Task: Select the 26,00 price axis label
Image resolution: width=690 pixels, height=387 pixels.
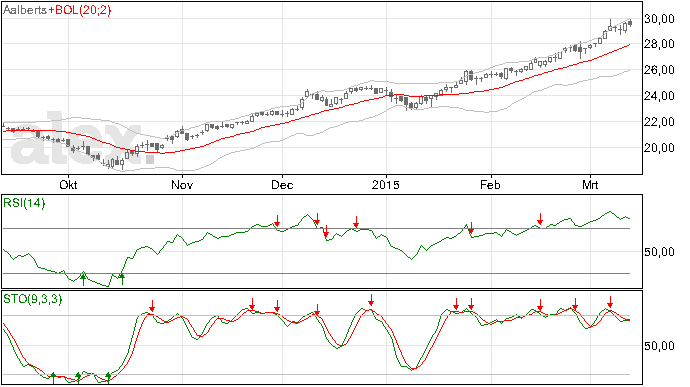Action: coord(659,70)
